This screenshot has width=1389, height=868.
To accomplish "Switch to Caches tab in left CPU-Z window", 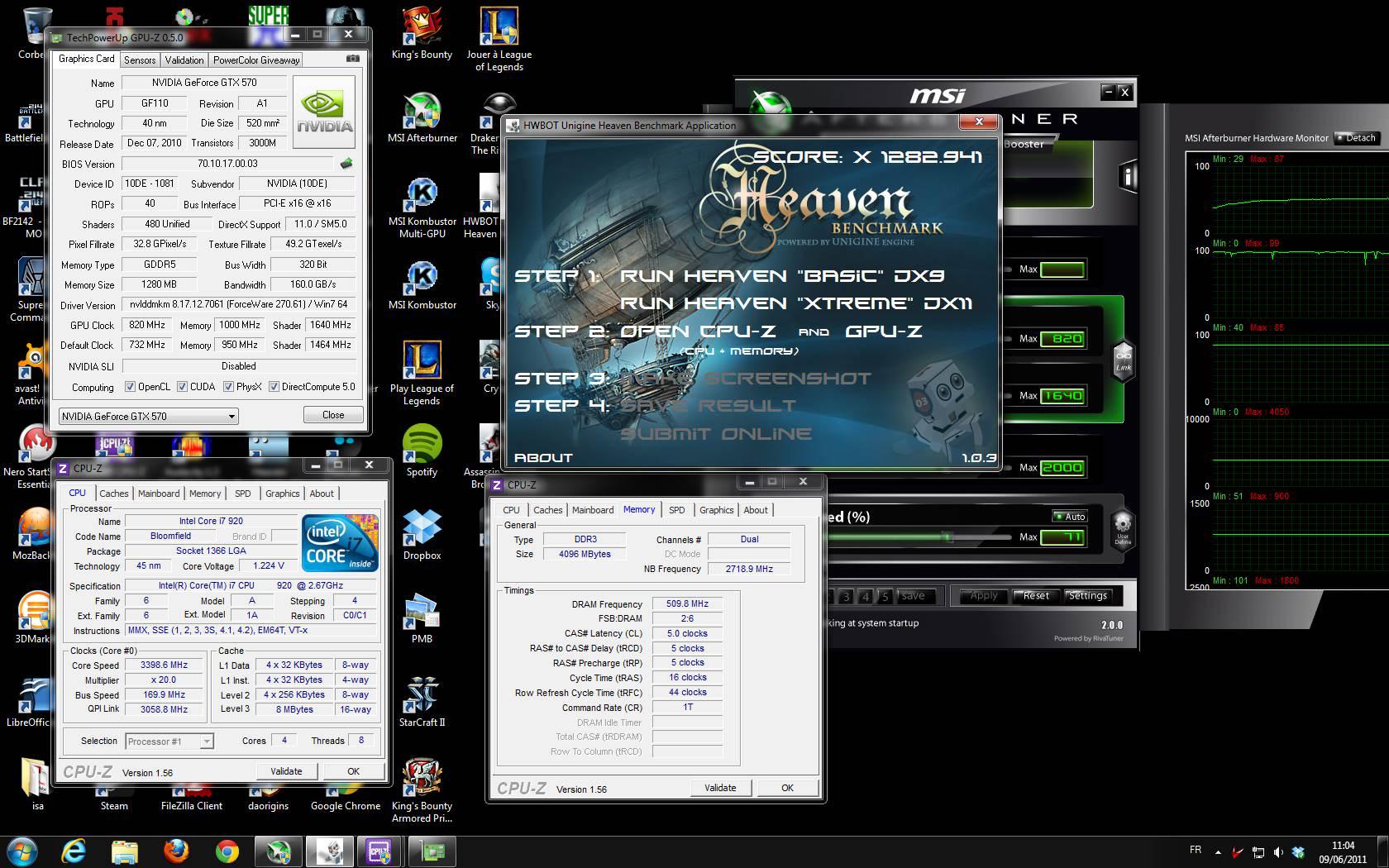I will [114, 494].
